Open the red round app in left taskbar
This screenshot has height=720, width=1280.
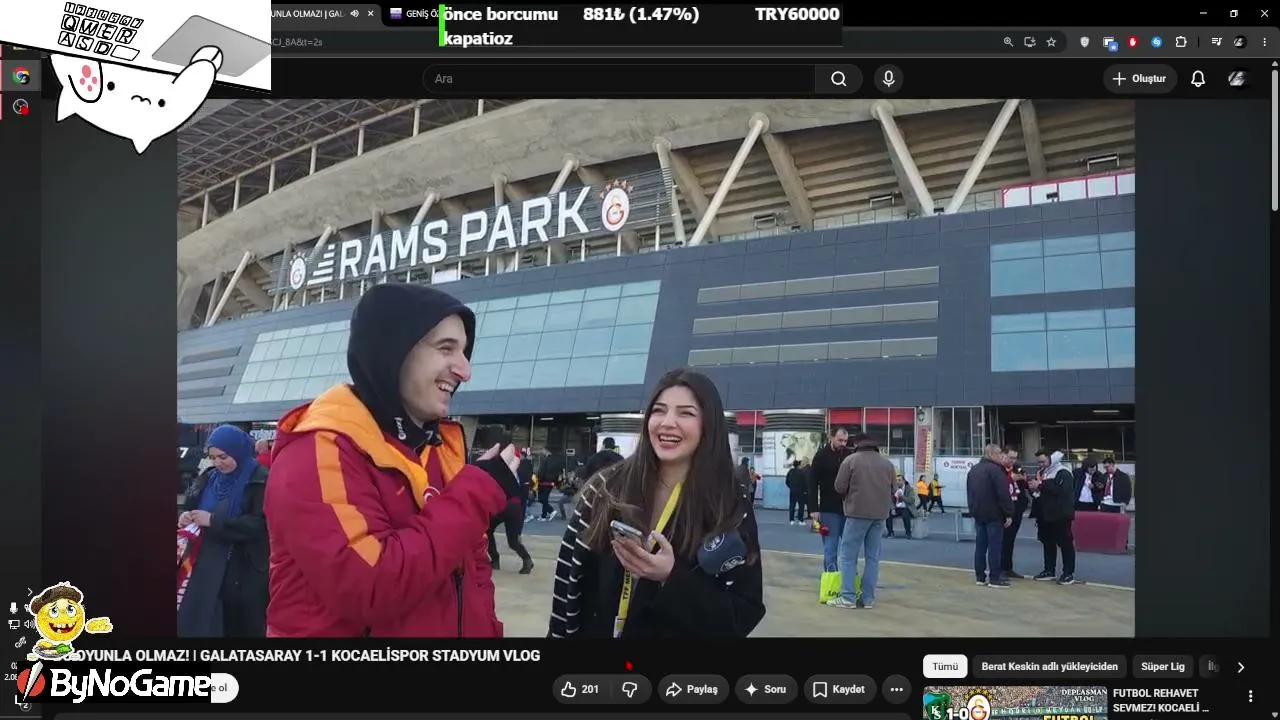[21, 107]
